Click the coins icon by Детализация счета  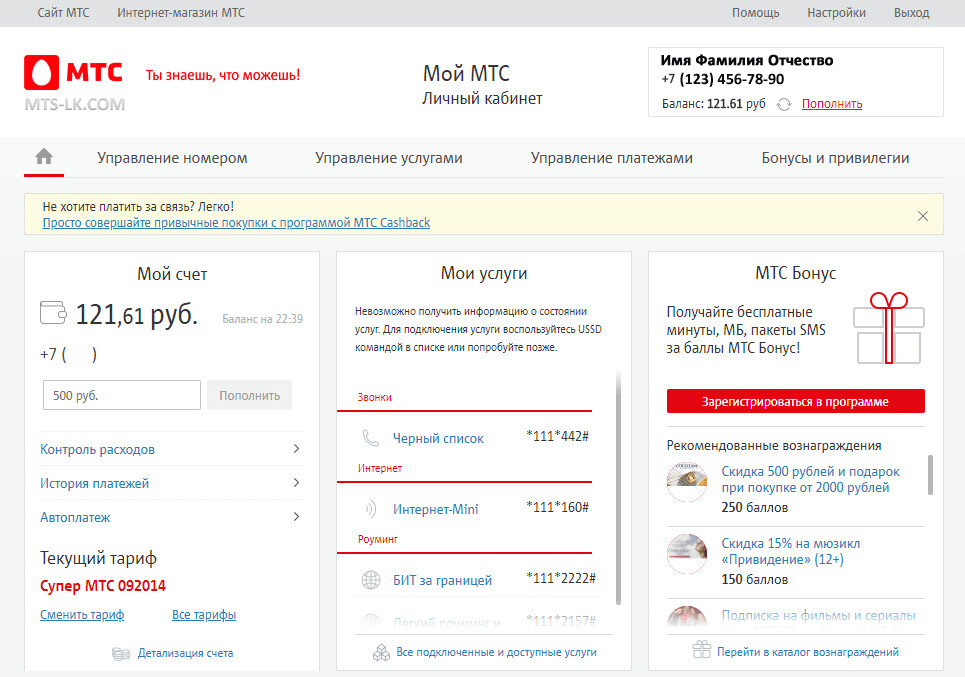[x=122, y=653]
